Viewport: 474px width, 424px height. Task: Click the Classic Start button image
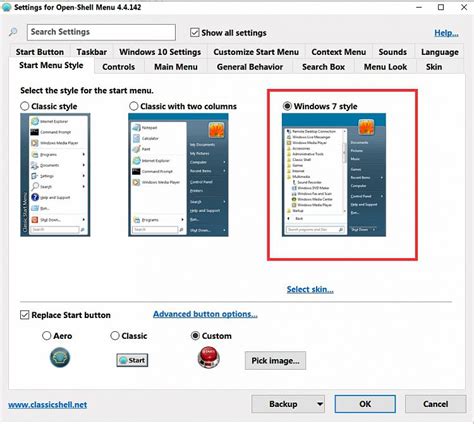pos(132,360)
